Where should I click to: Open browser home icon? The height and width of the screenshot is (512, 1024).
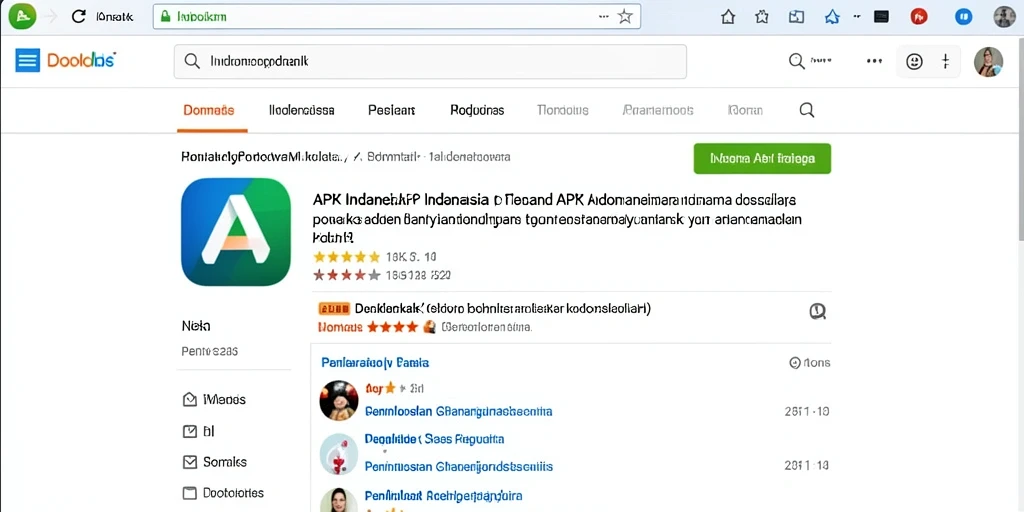(728, 17)
